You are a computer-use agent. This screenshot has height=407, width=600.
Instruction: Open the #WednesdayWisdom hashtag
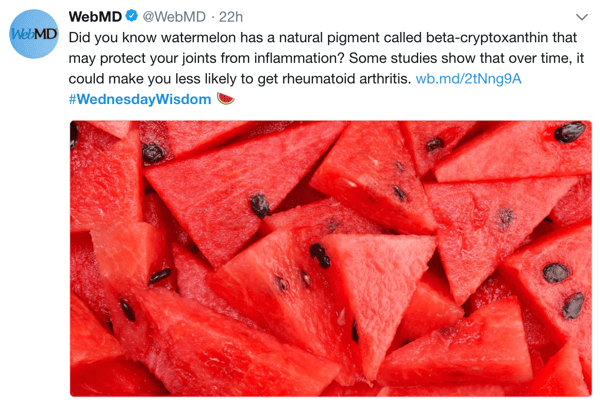(140, 99)
